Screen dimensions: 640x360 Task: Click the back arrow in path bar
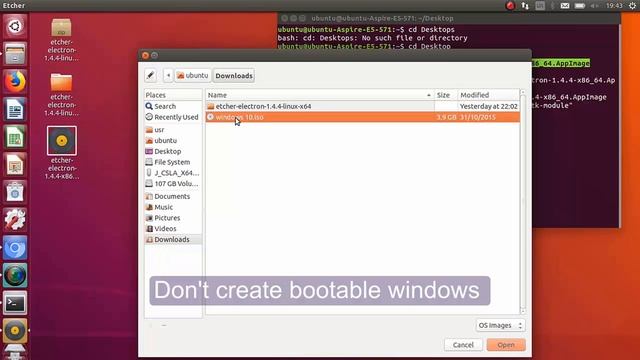coord(168,76)
